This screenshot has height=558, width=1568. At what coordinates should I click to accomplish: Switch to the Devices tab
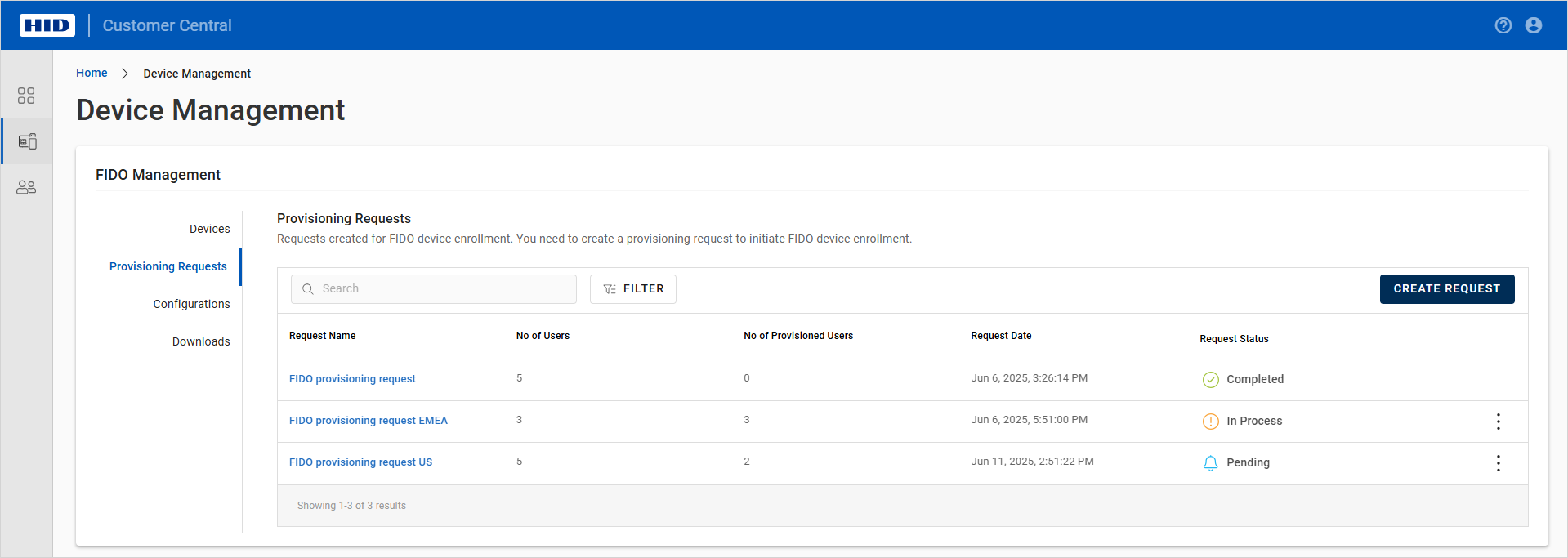[209, 229]
